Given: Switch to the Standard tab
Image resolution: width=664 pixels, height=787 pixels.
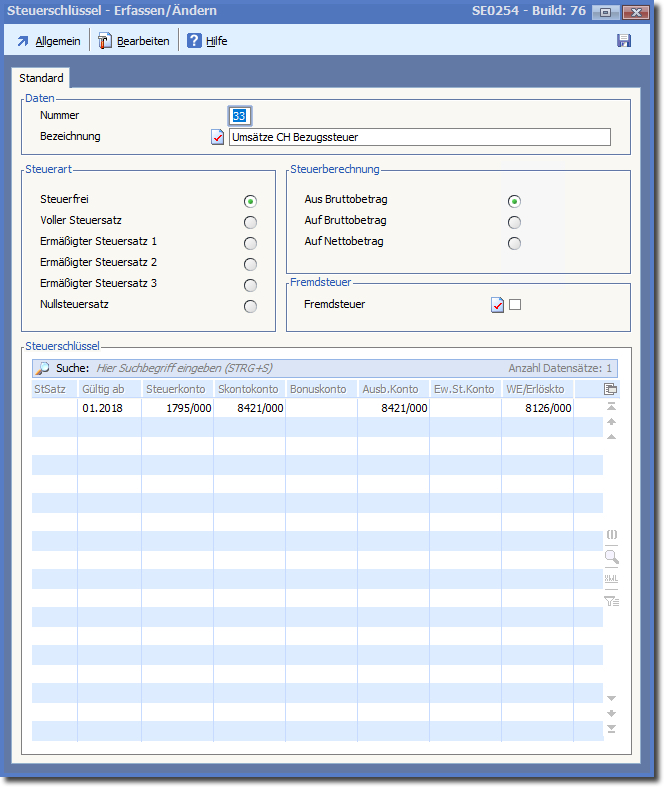Looking at the screenshot, I should point(41,78).
